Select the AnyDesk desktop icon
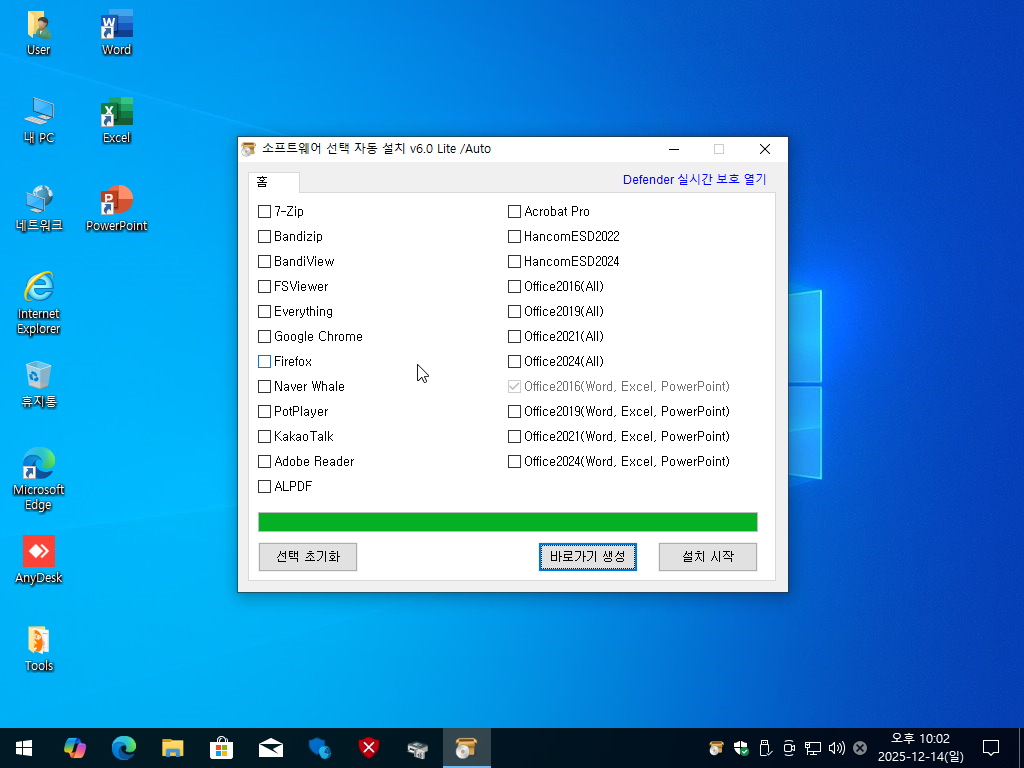Image resolution: width=1024 pixels, height=768 pixels. click(39, 560)
